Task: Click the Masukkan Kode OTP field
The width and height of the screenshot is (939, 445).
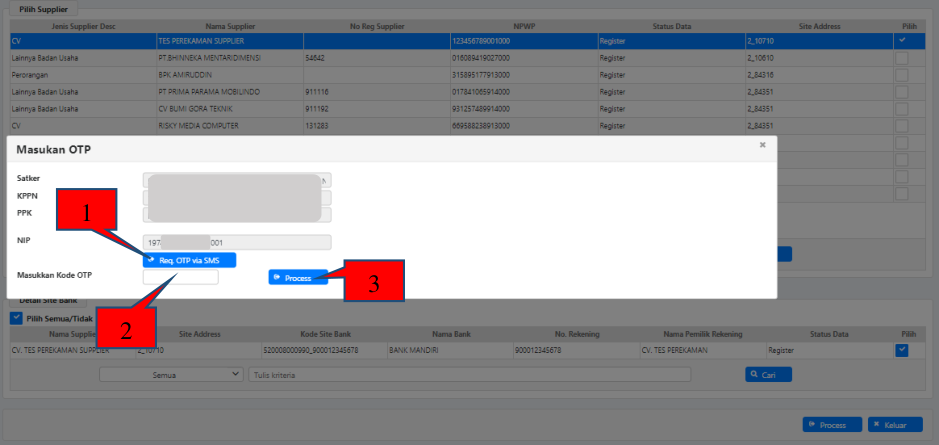Action: (181, 277)
